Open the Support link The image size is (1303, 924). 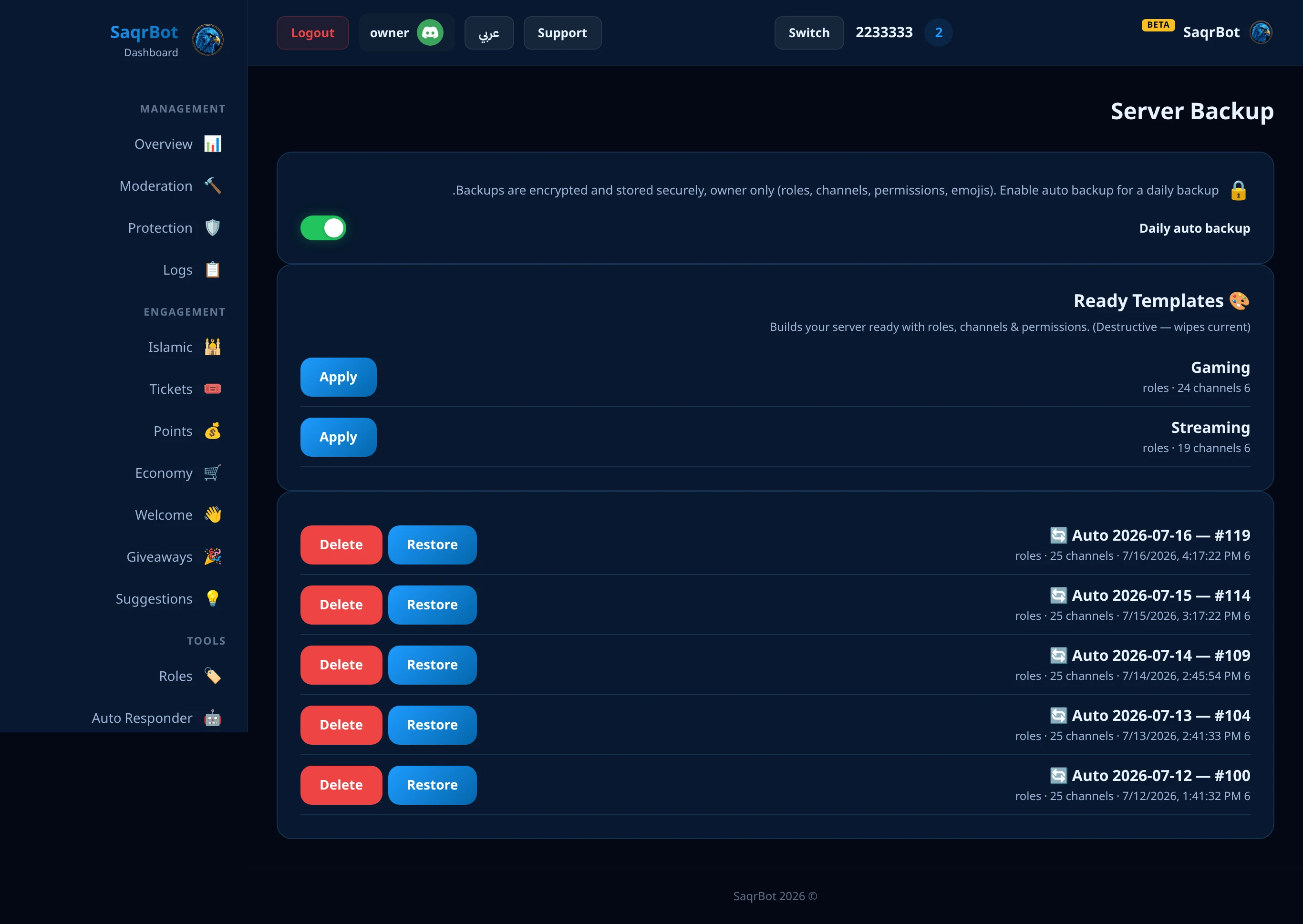(562, 33)
